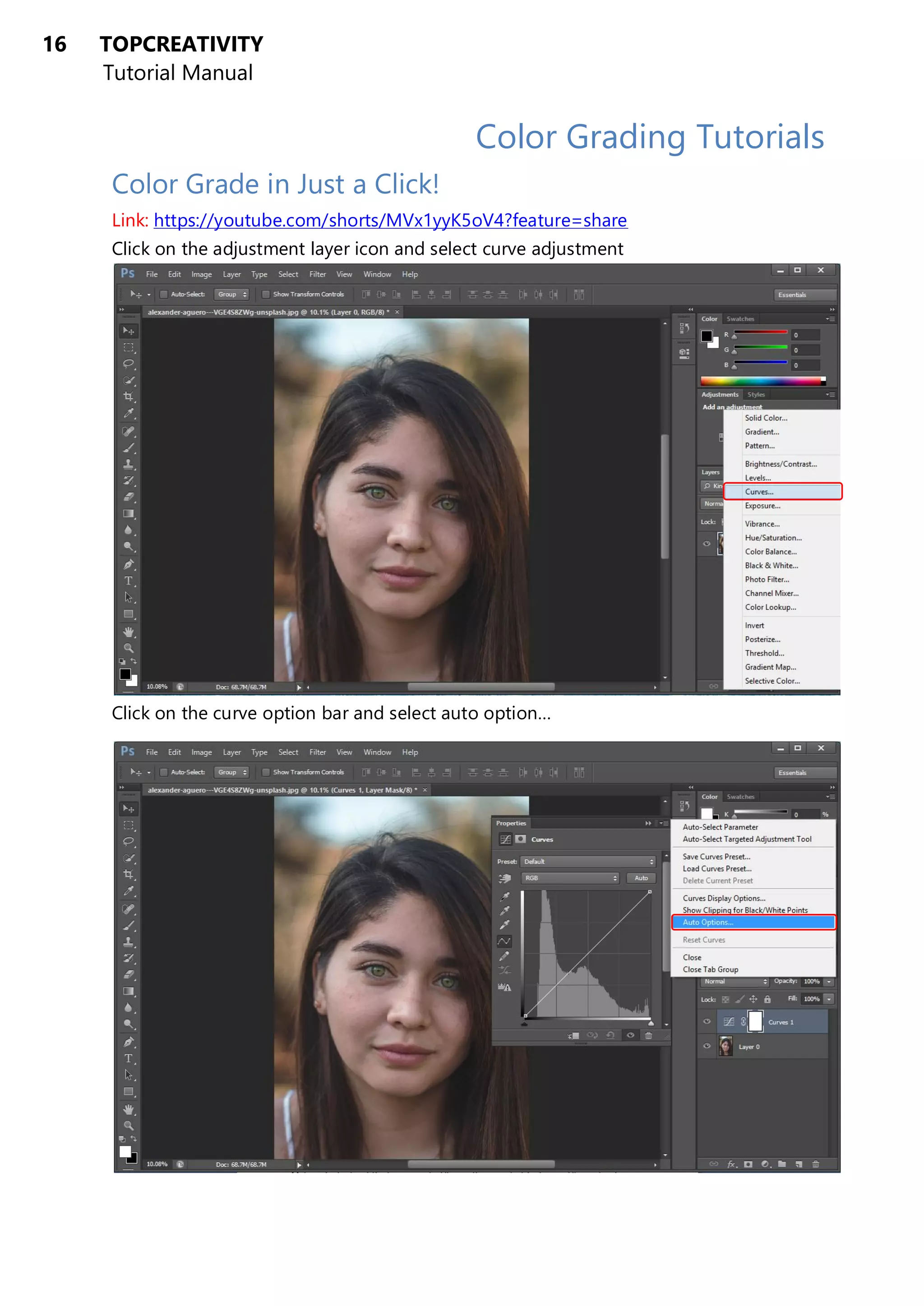Viewport: 924px width, 1306px height.
Task: Activate the Crop tool in the first screenshot
Action: coord(129,397)
